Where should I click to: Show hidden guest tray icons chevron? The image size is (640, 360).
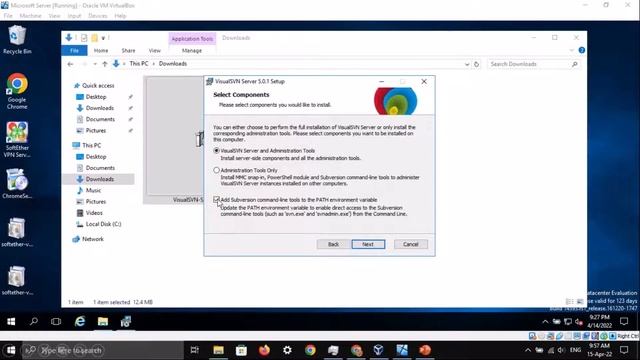(x=545, y=322)
